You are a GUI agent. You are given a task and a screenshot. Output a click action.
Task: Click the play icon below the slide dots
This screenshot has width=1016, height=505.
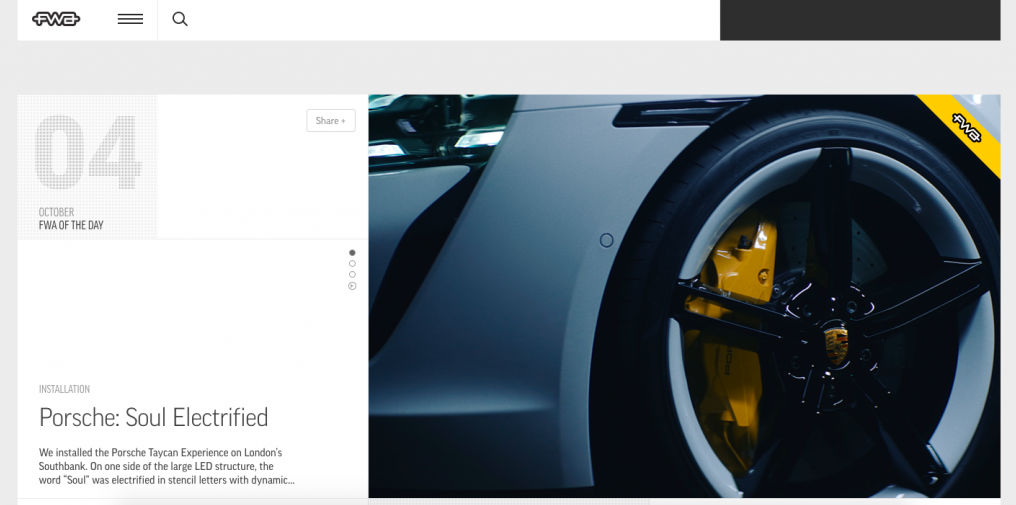352,286
